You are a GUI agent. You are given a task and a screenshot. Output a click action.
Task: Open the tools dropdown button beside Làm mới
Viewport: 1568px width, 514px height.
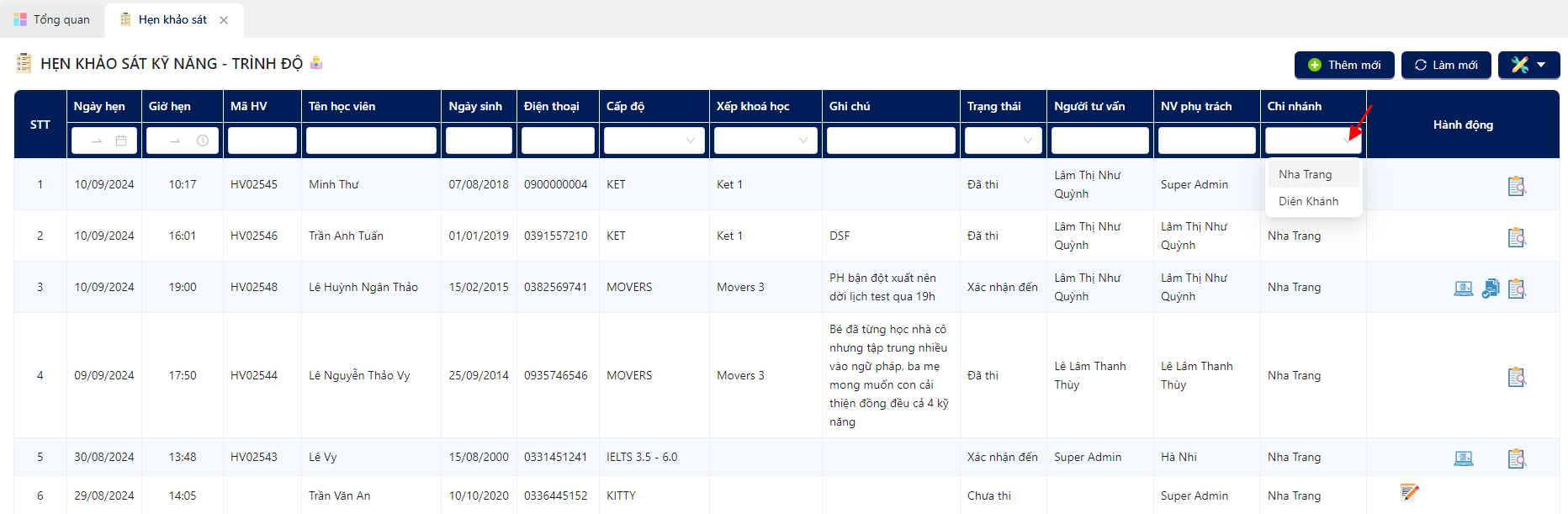coord(1528,65)
